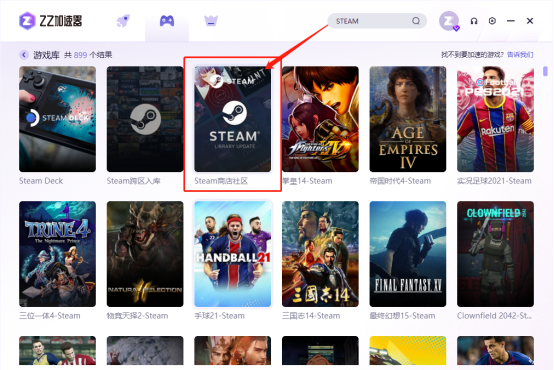554x370 pixels.
Task: Open headphone customer support icon
Action: [474, 21]
